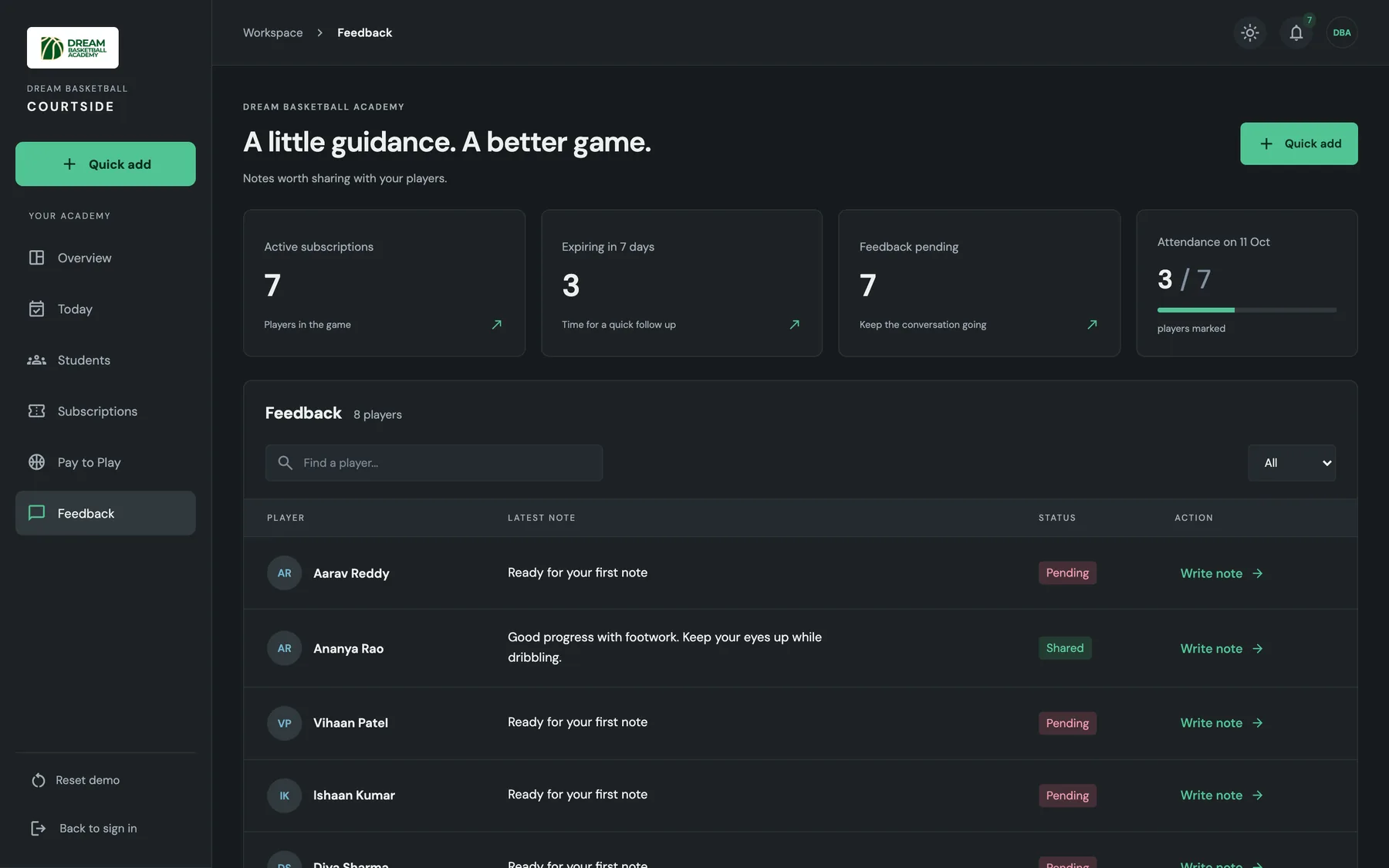Expand the All status filter dropdown
1389x868 pixels.
(x=1292, y=463)
